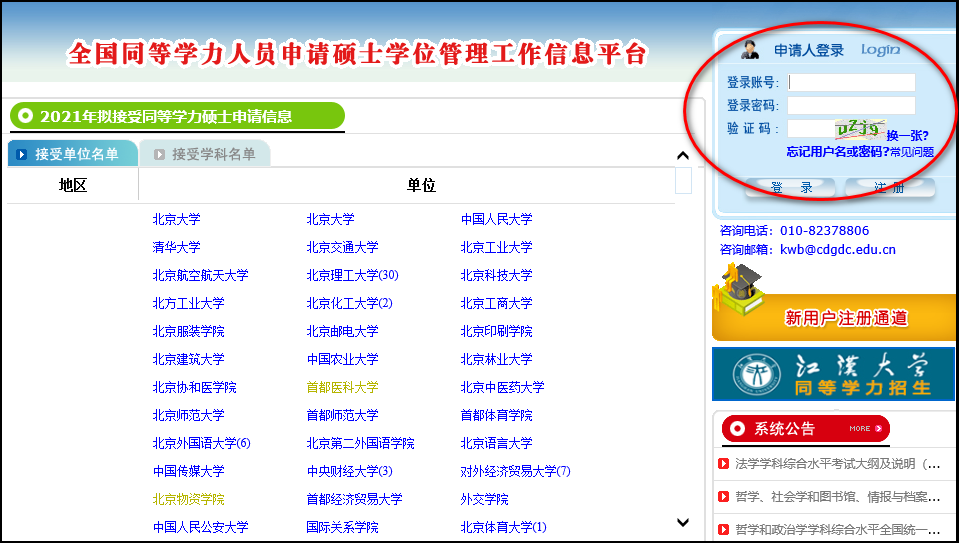Open the 北京体育大学(1) link
This screenshot has height=543, width=959.
(503, 527)
